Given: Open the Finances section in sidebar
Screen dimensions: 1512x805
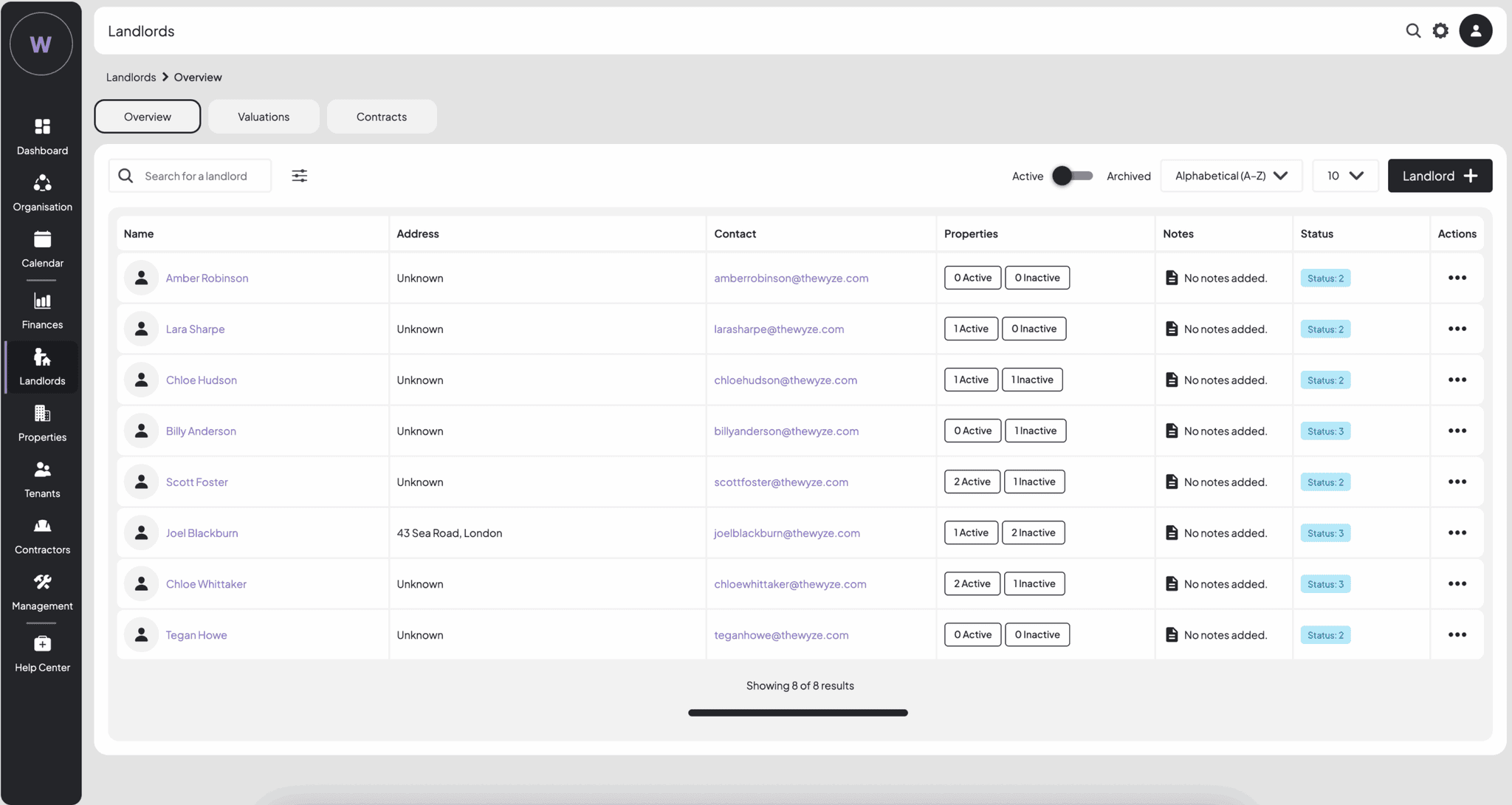Looking at the screenshot, I should (42, 310).
